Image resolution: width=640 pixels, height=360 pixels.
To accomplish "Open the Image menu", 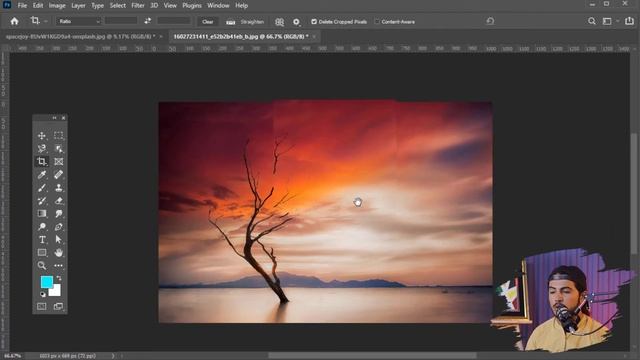I will click(57, 6).
